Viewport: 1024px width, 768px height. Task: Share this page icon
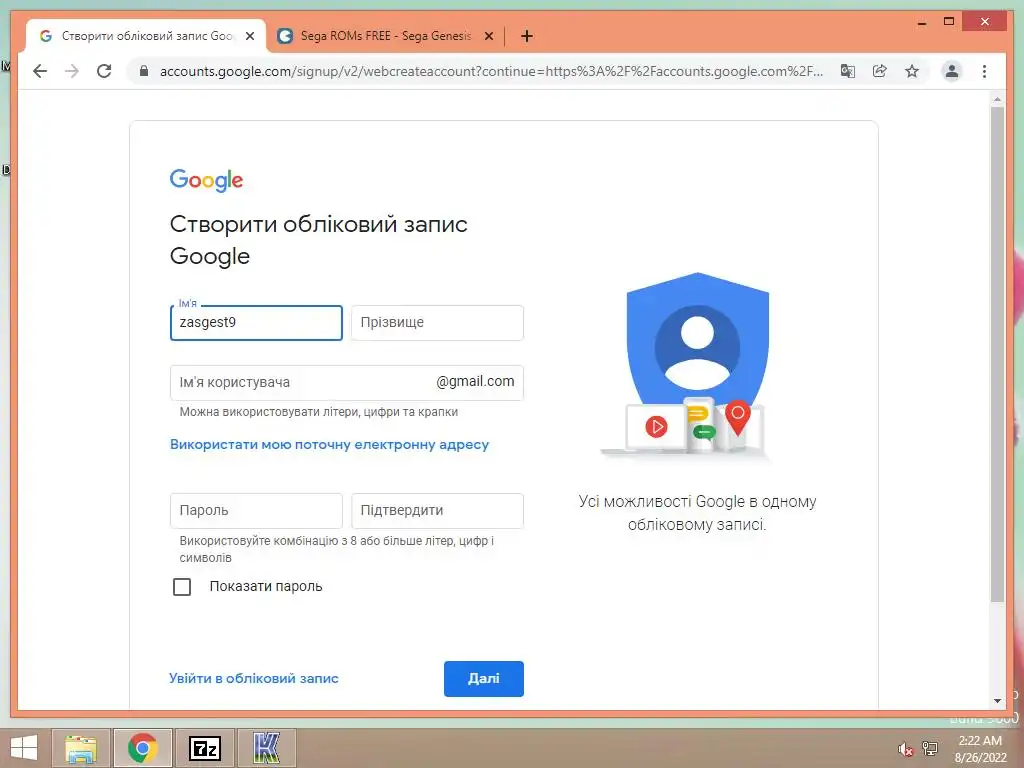(880, 71)
